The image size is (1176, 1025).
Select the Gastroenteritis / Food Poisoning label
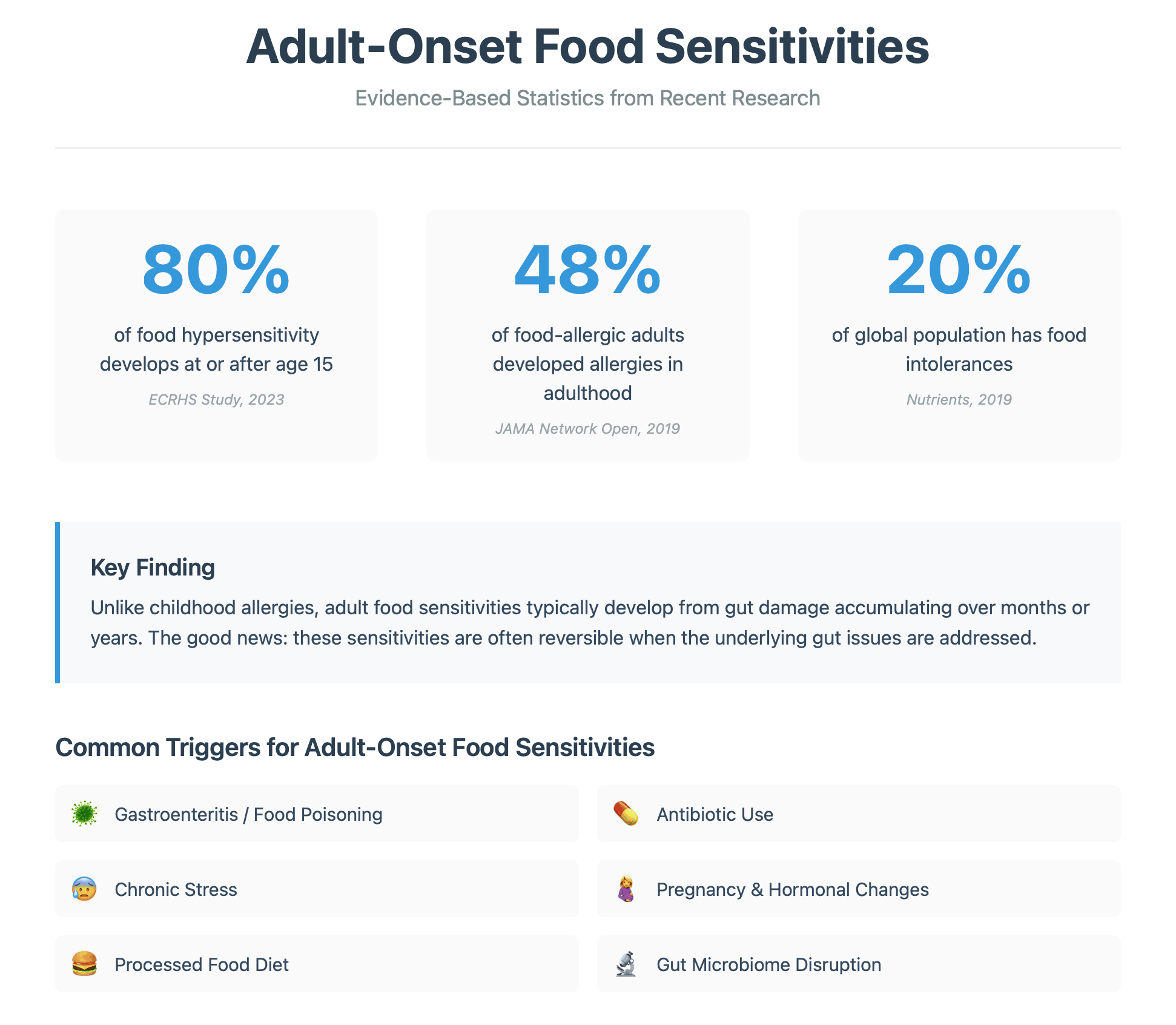click(248, 814)
